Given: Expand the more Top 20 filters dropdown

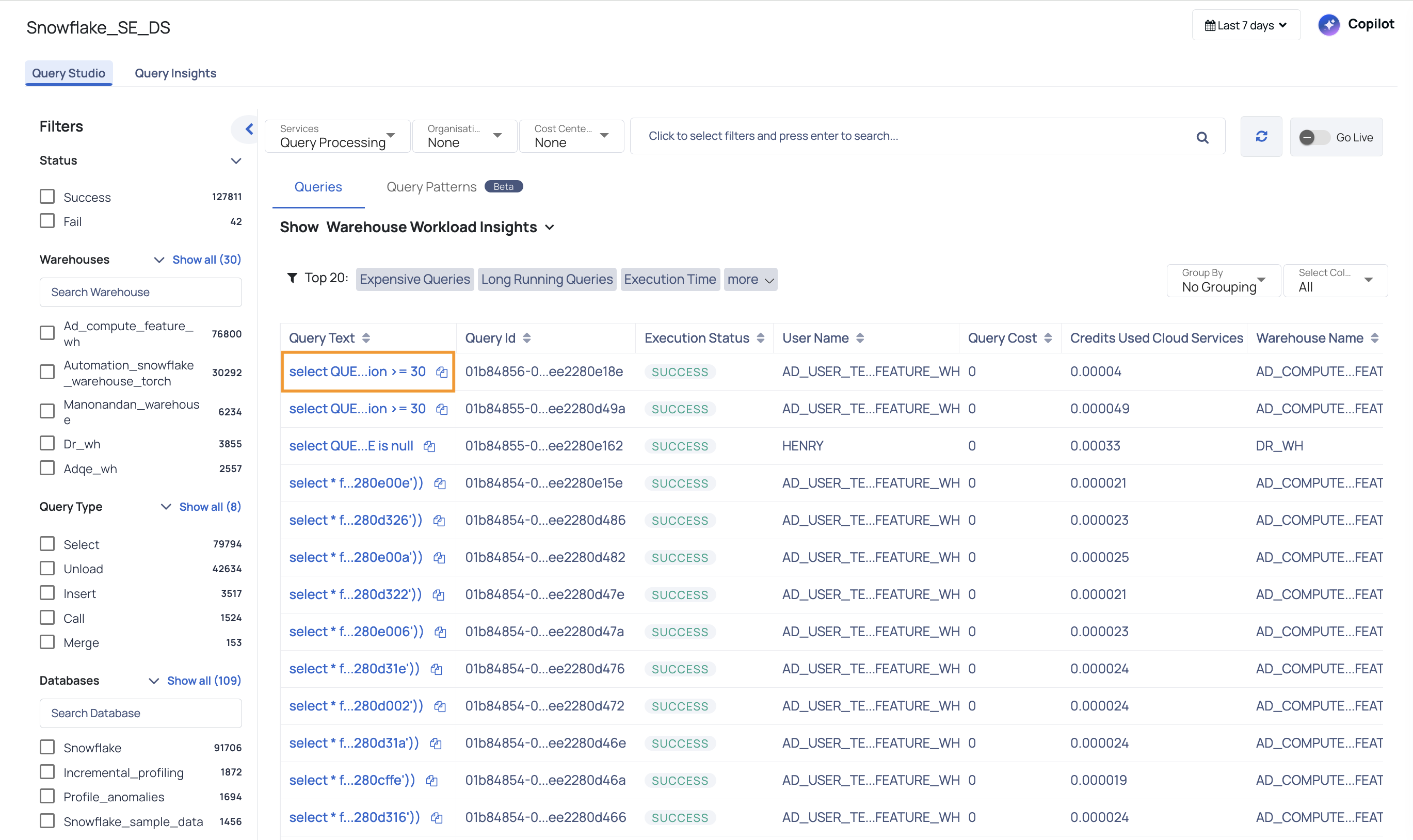Looking at the screenshot, I should 750,280.
